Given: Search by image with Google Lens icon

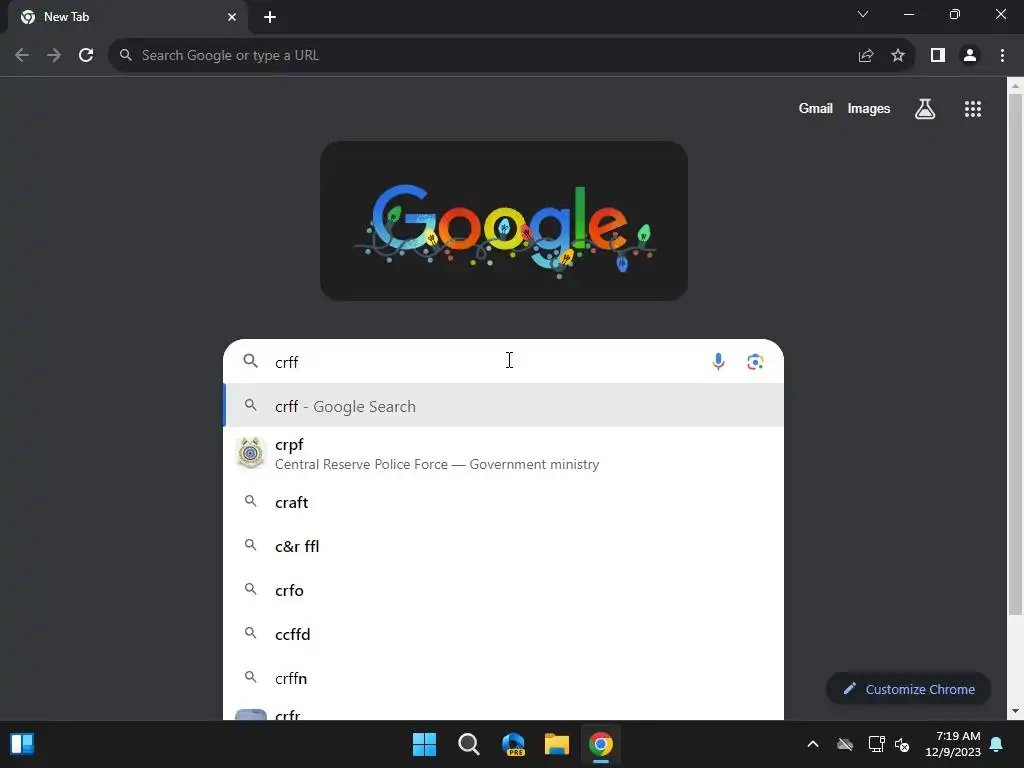Looking at the screenshot, I should coord(756,361).
